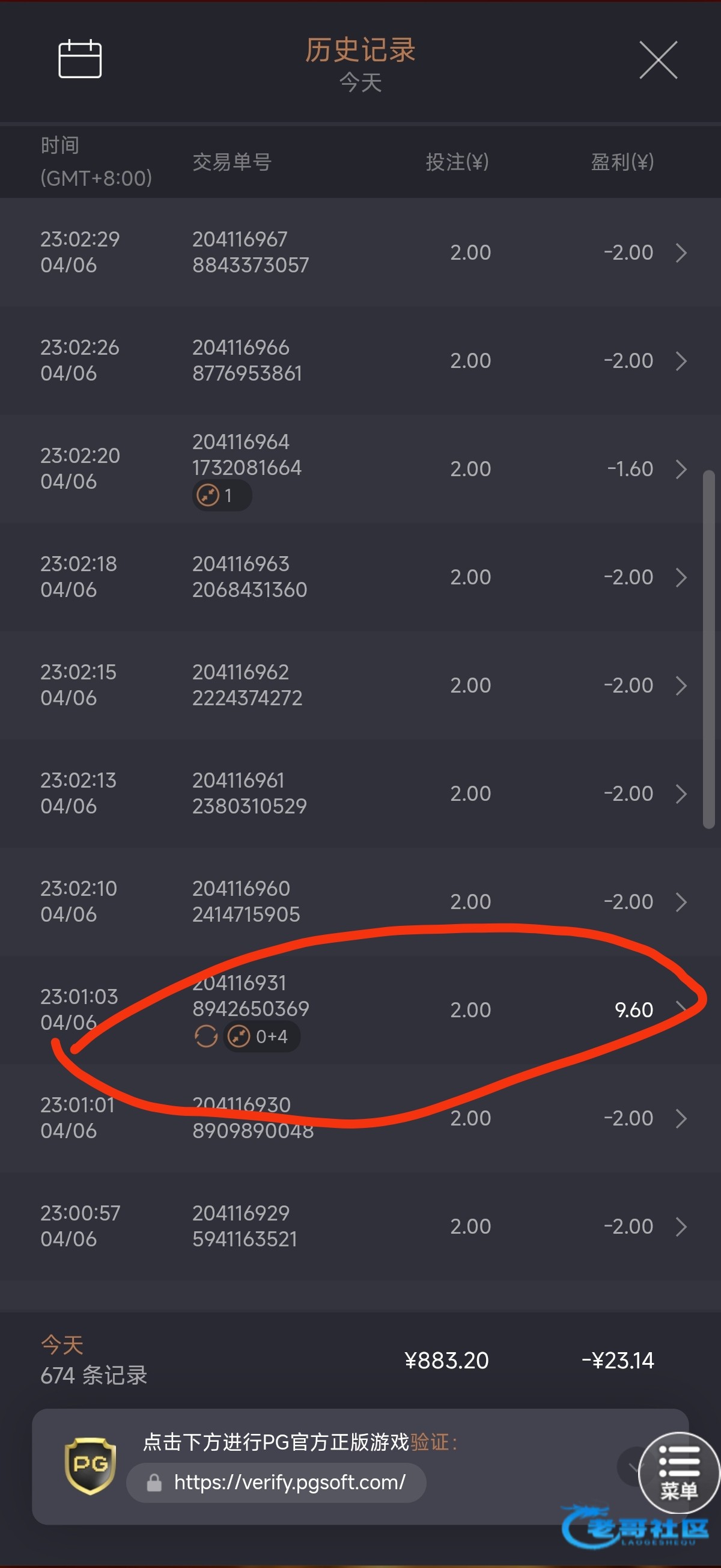Open chevron for the -1.60 record
Image resolution: width=721 pixels, height=1568 pixels.
681,470
